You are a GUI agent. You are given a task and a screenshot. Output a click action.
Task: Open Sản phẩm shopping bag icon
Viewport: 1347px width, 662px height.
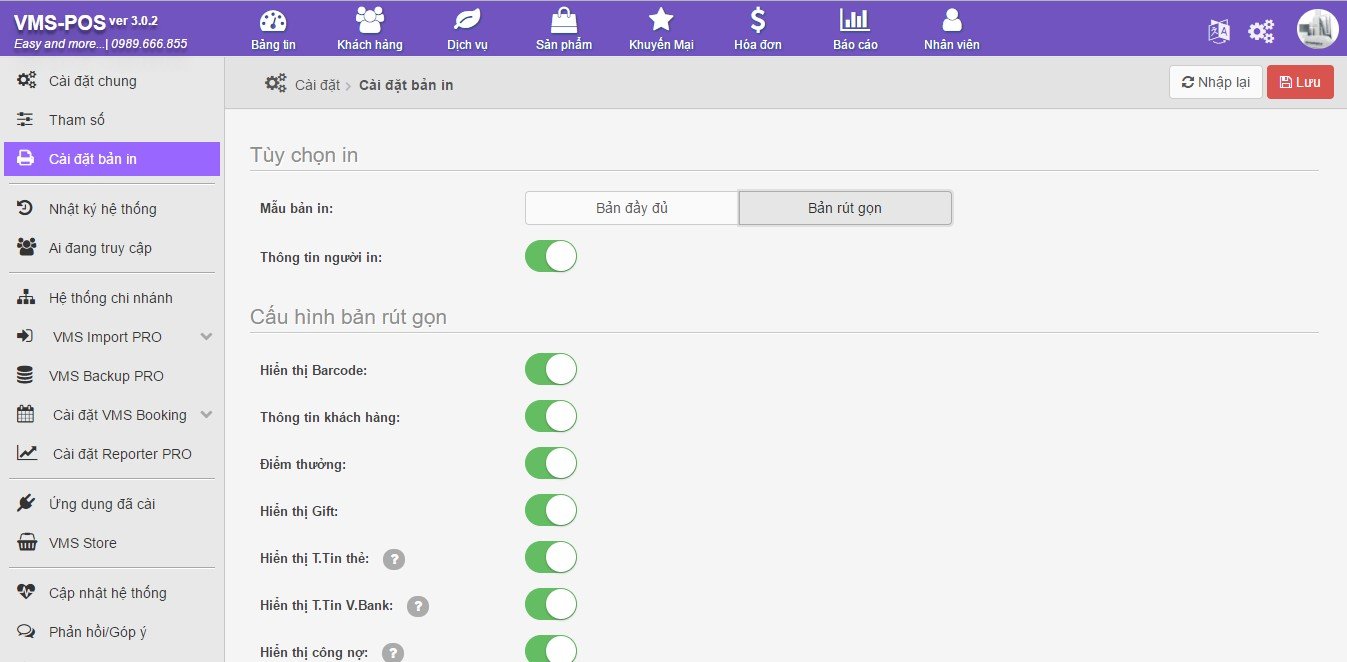[563, 21]
